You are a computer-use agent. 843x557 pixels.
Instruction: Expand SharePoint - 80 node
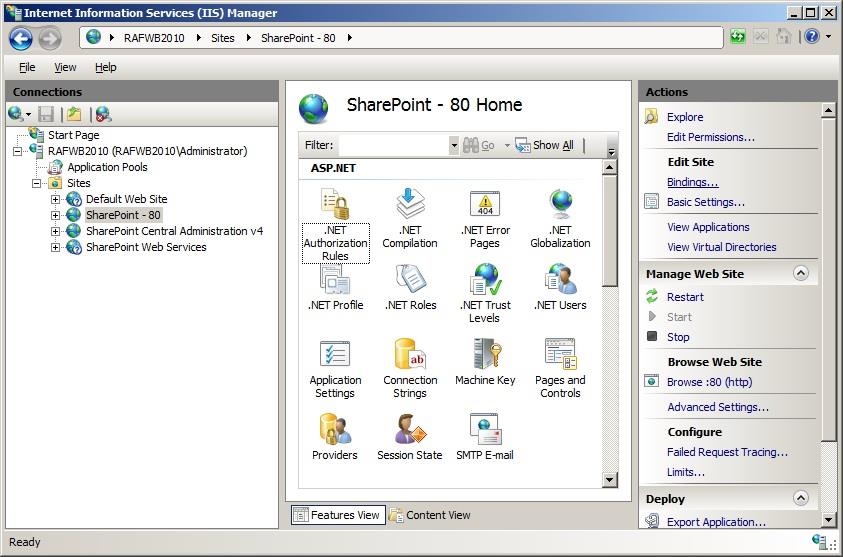[x=55, y=216]
